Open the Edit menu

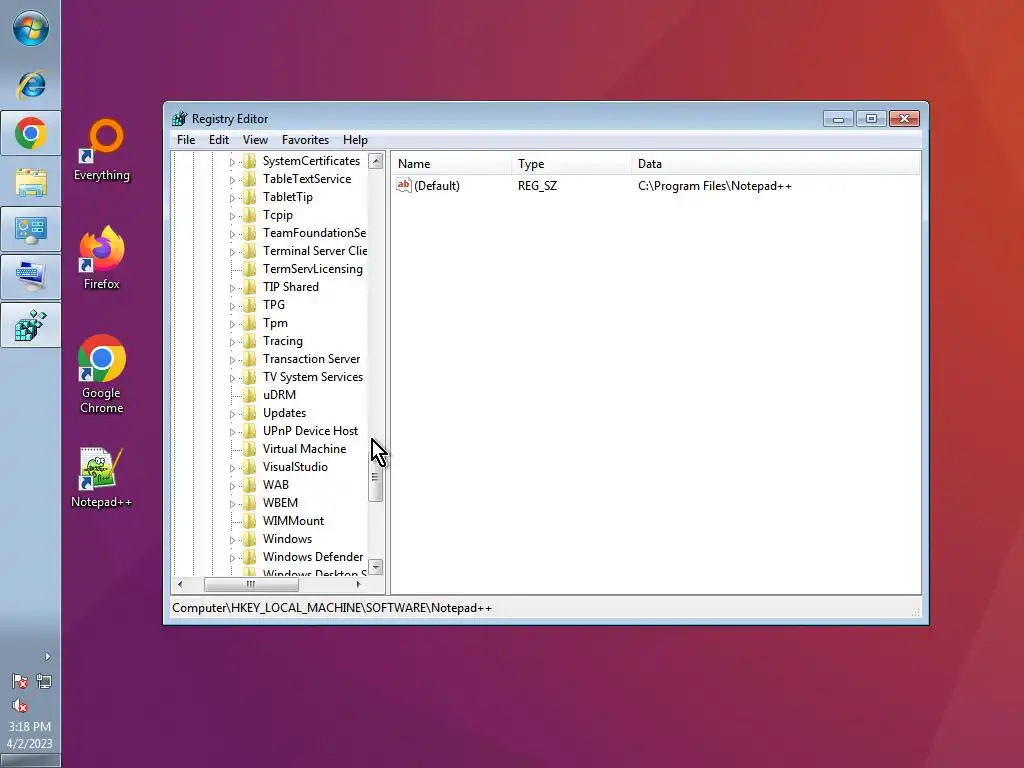pyautogui.click(x=219, y=140)
